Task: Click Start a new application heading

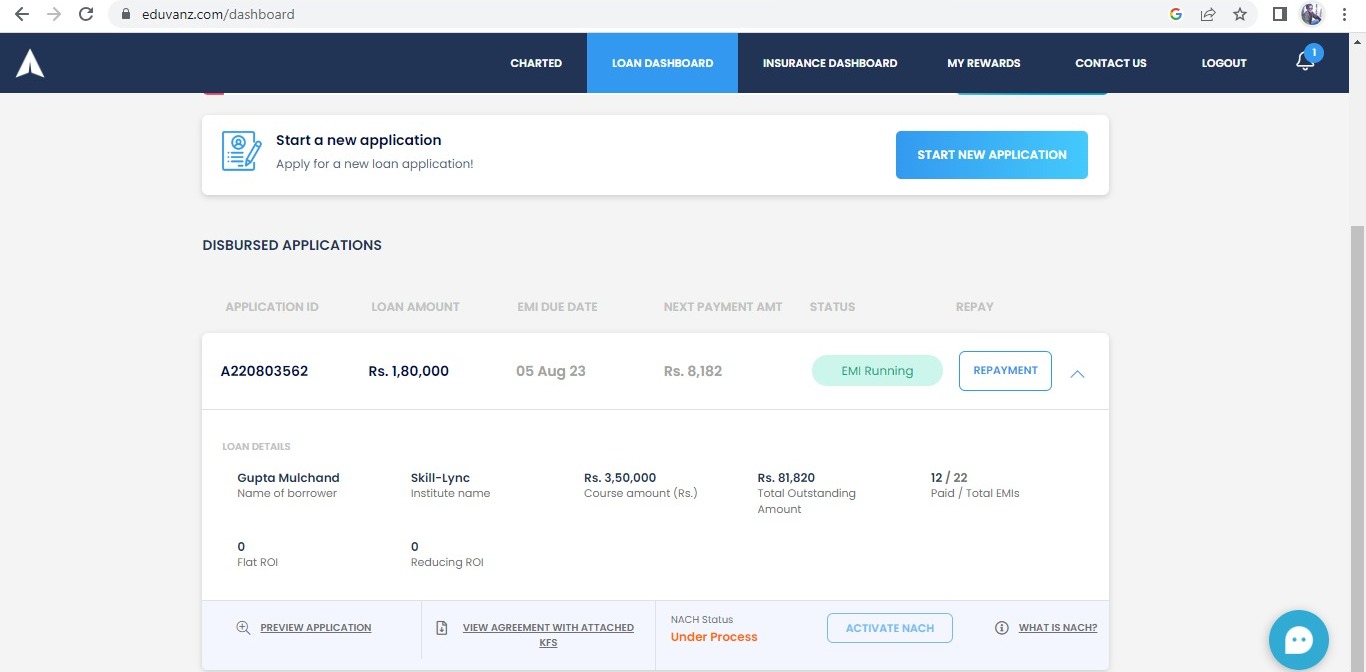Action: click(359, 140)
